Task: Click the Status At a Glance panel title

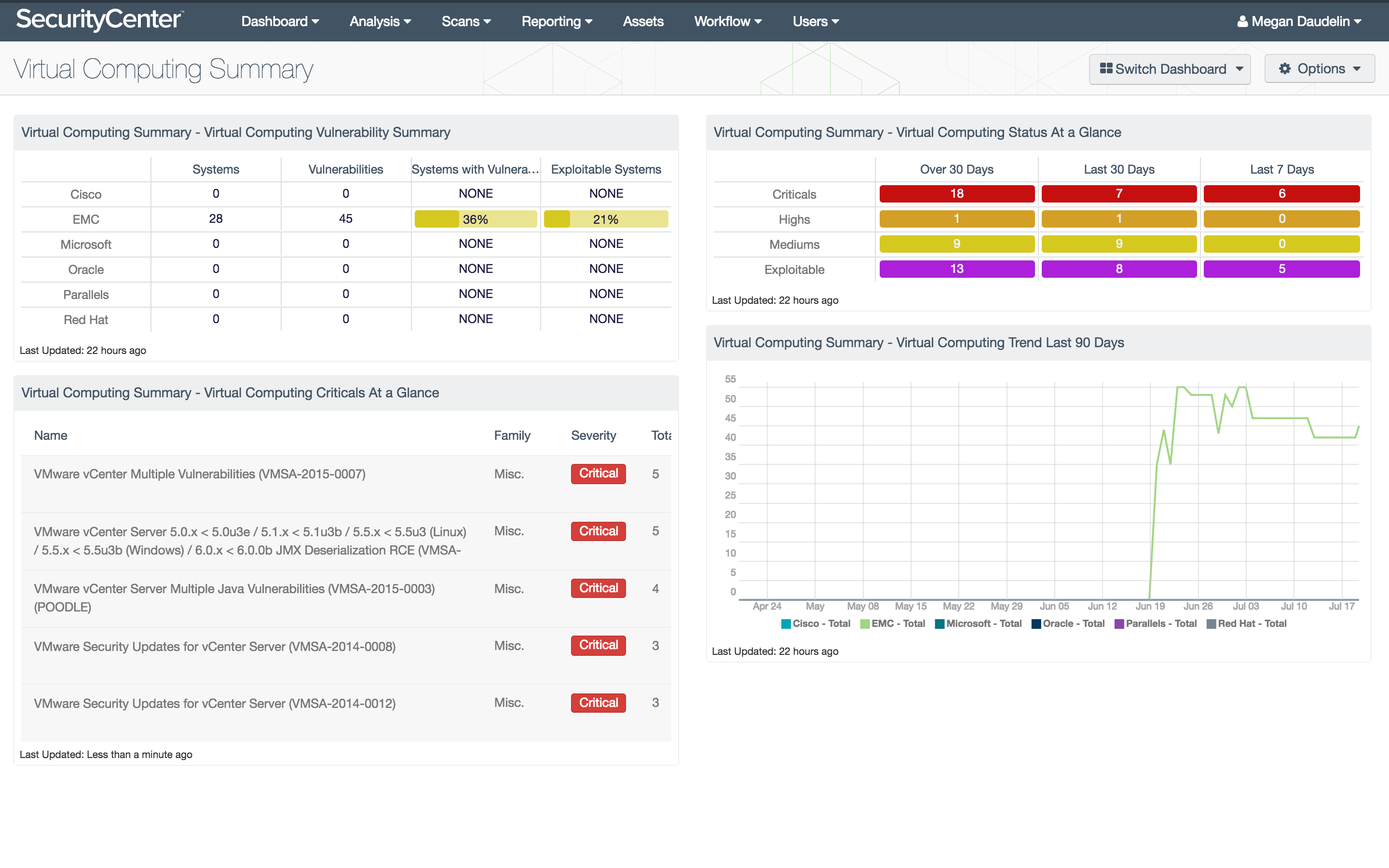Action: pos(917,133)
